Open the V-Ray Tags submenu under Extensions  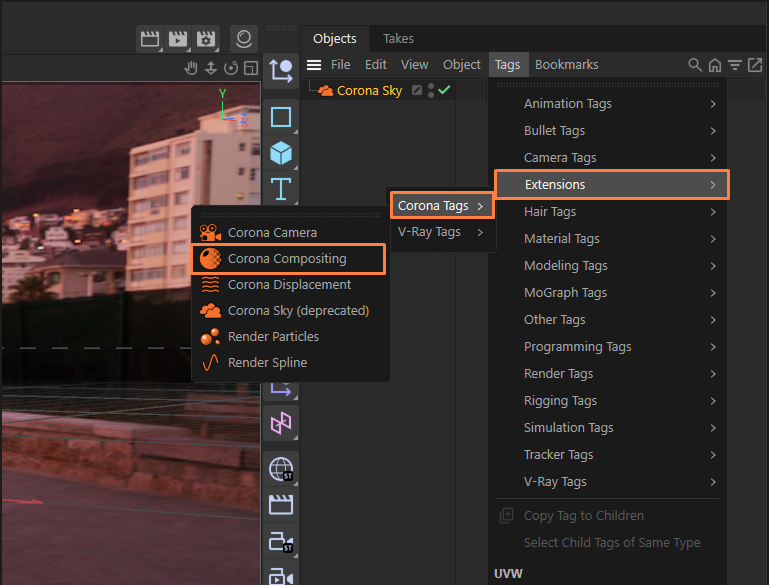pos(441,232)
